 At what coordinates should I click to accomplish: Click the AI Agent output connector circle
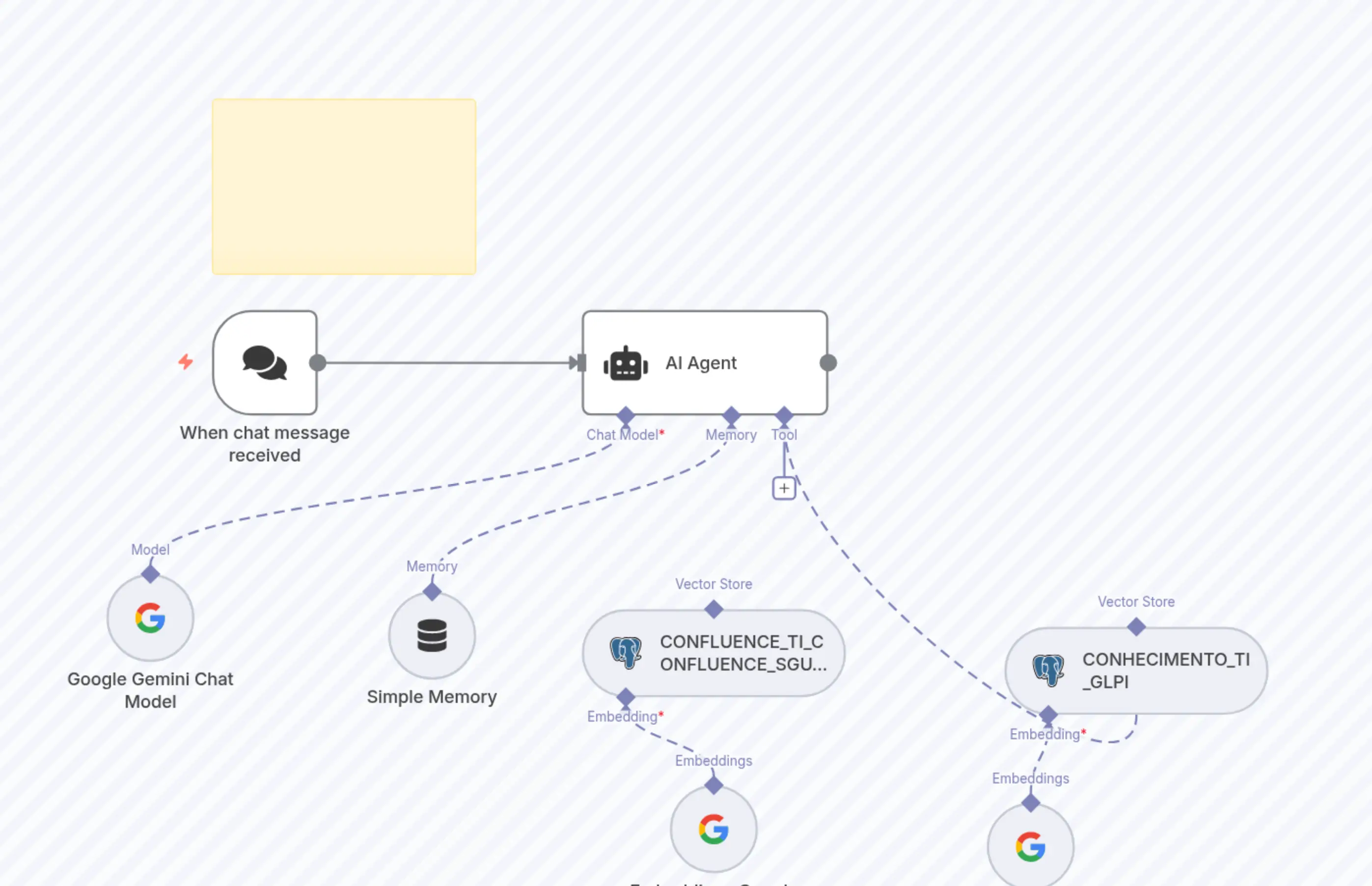point(829,363)
